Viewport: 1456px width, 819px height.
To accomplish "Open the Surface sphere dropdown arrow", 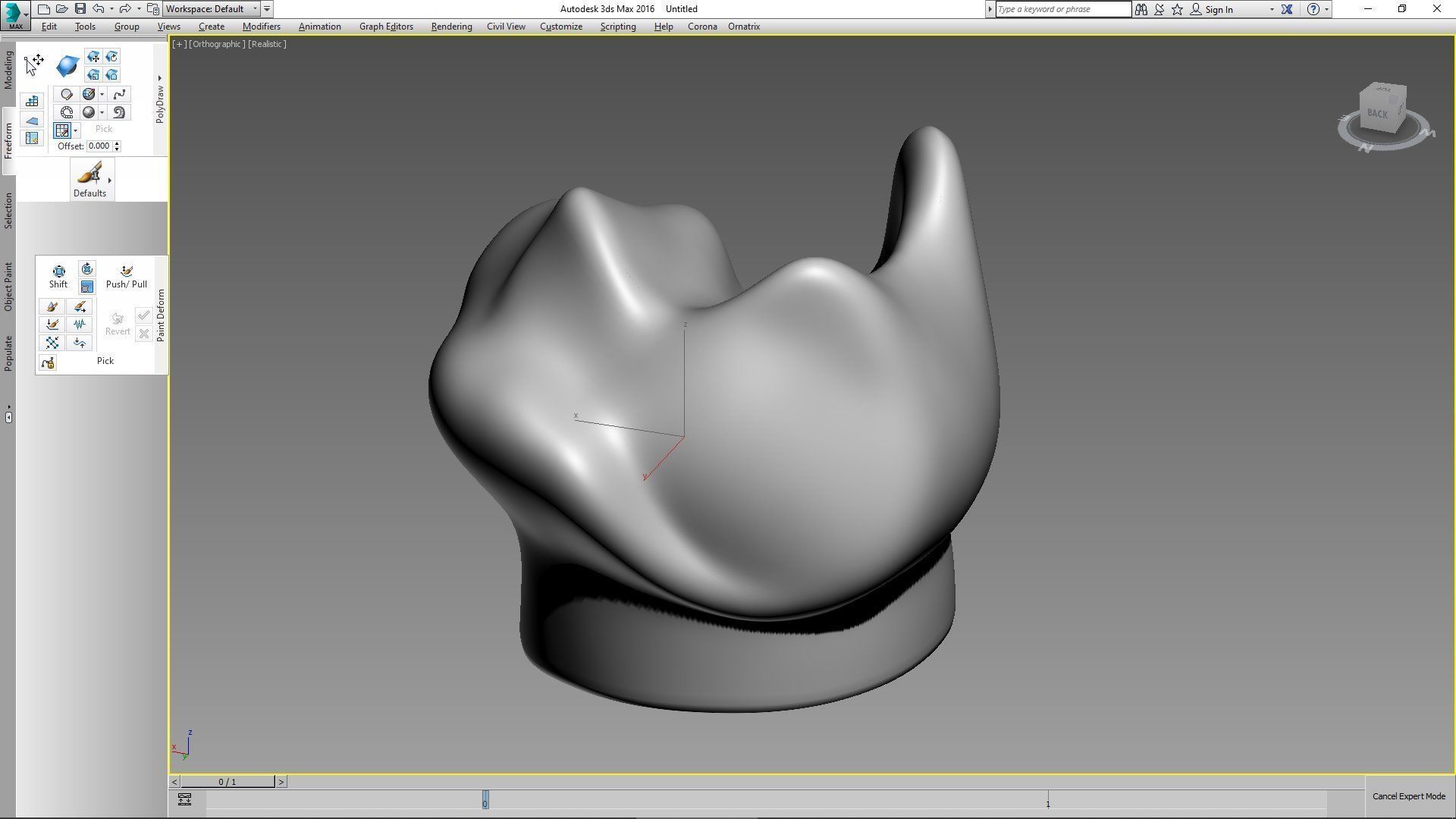I will click(x=102, y=113).
